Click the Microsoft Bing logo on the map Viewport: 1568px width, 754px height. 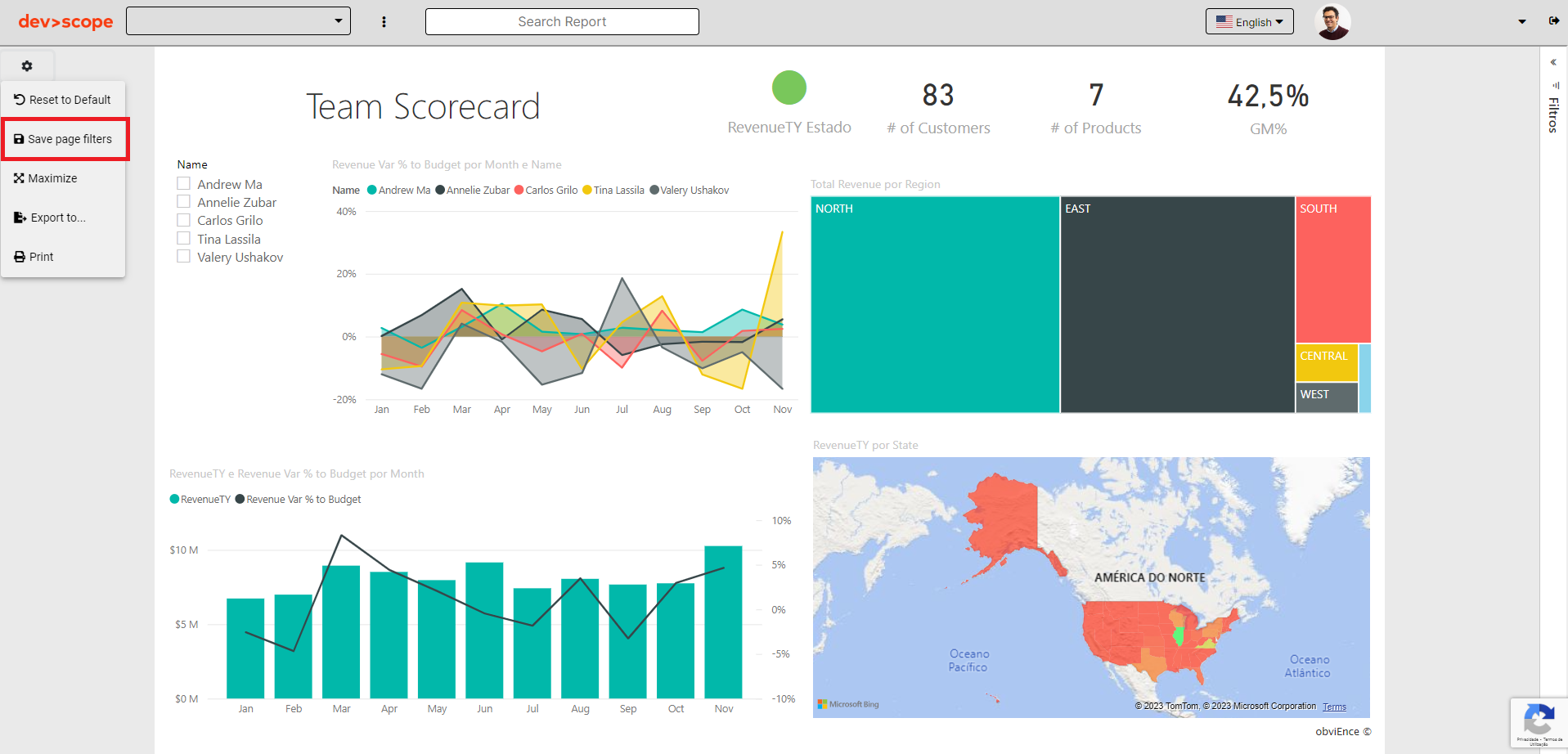point(848,703)
